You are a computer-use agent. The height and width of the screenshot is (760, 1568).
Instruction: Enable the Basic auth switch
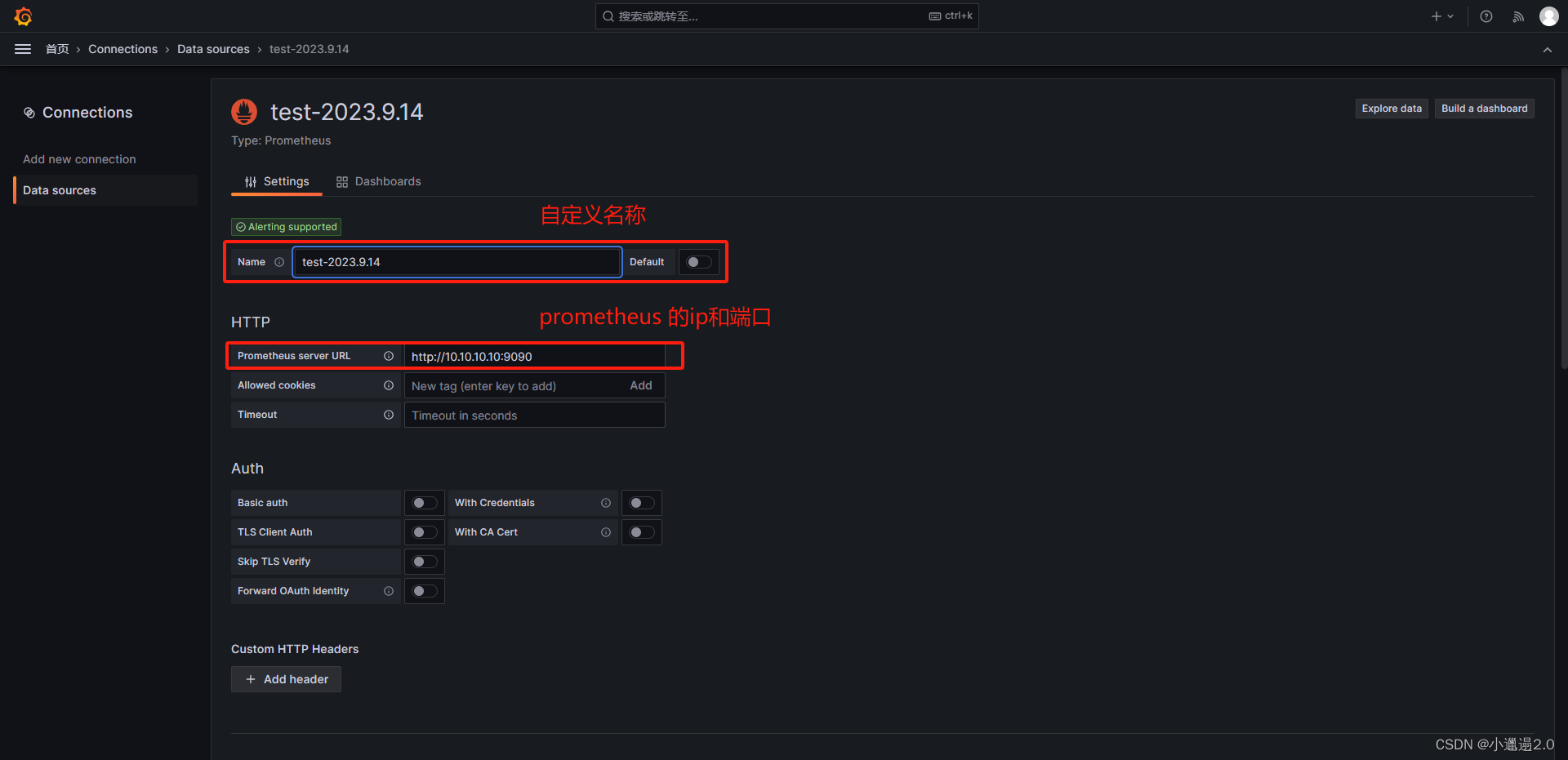(425, 503)
